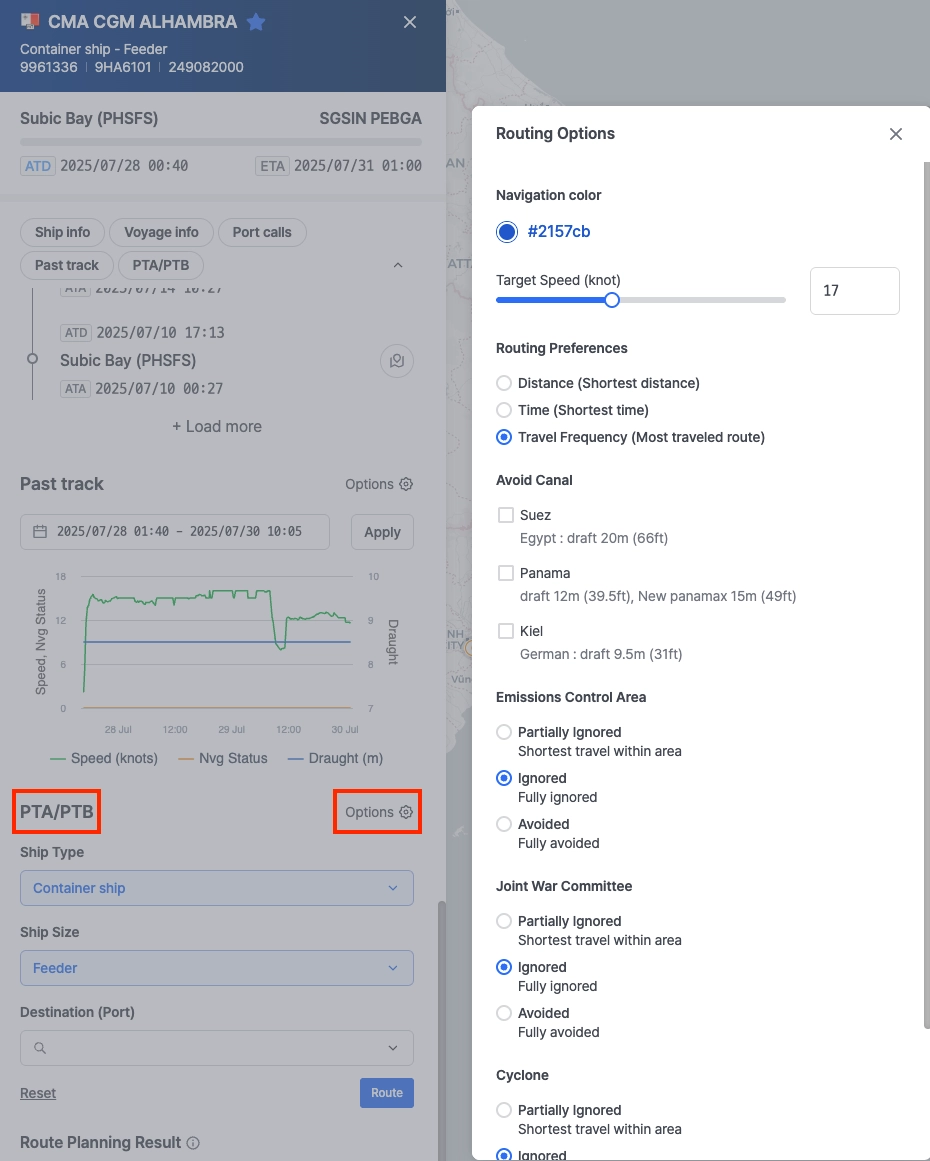Expand the Ship Size Feeder dropdown
Image resolution: width=930 pixels, height=1161 pixels.
click(x=216, y=968)
